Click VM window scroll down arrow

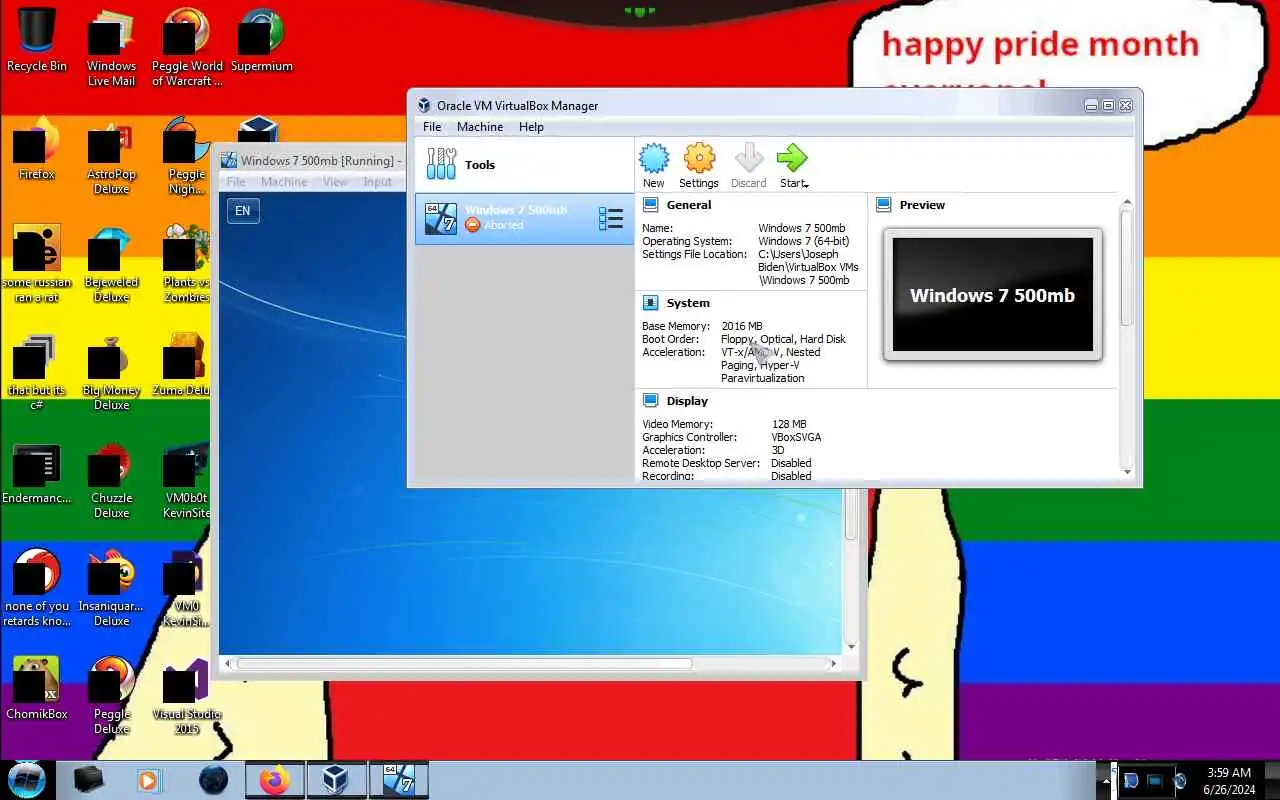pos(851,647)
